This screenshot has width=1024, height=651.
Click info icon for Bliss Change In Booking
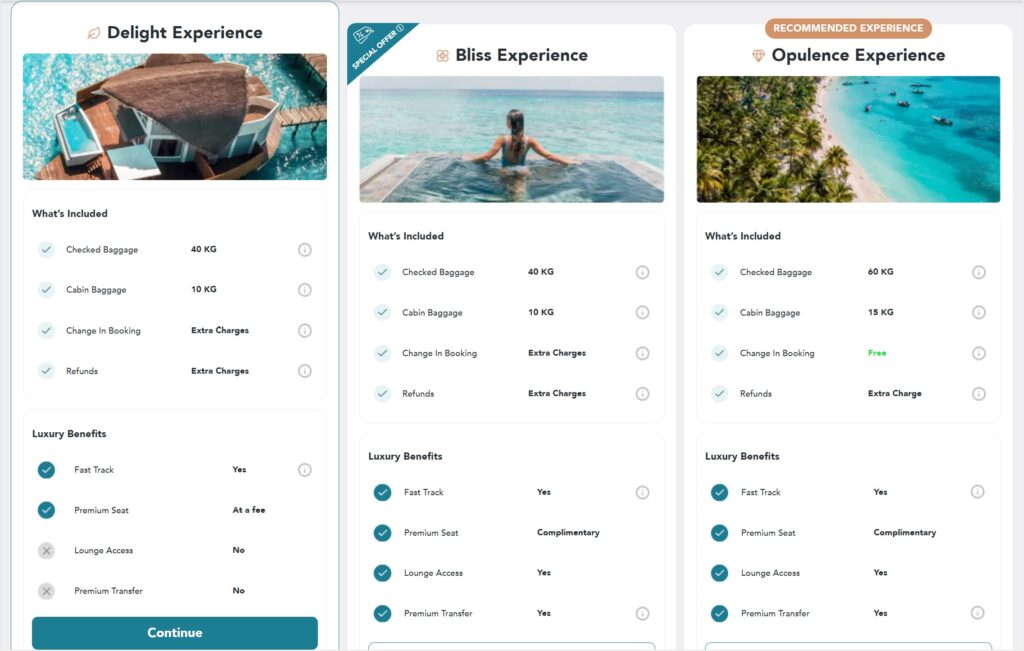(643, 353)
